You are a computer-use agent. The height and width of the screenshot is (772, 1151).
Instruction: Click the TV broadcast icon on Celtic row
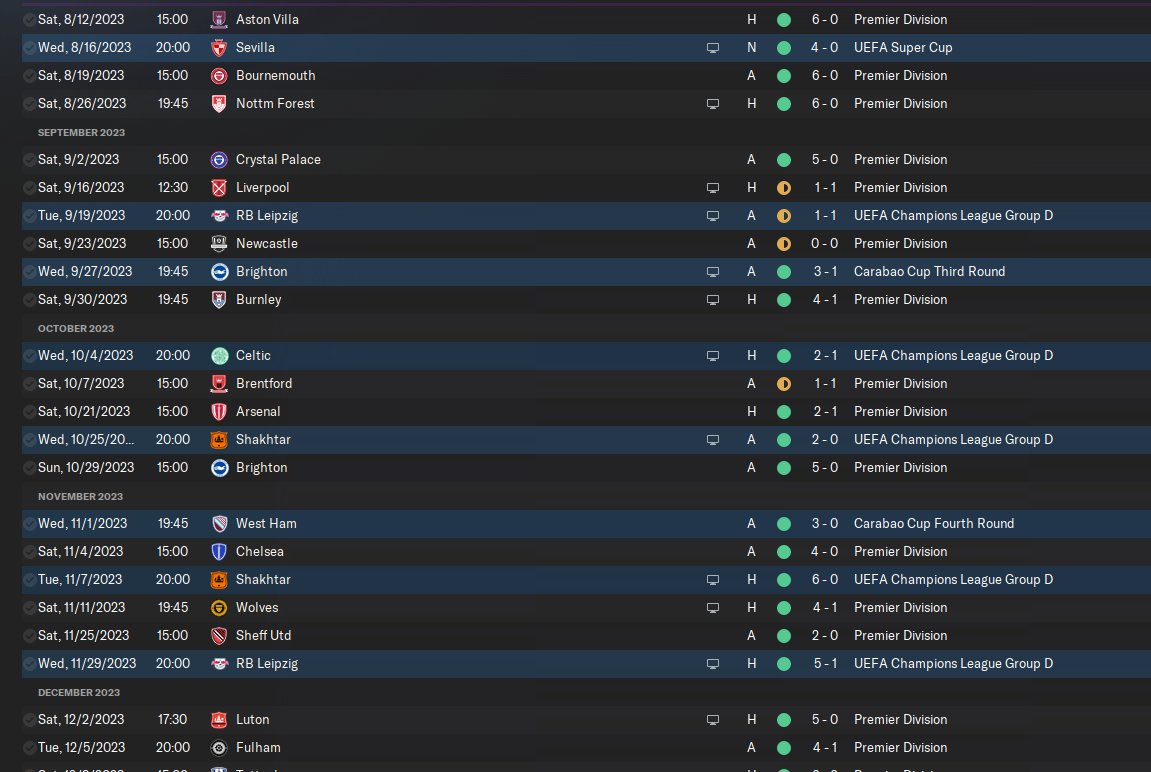(713, 355)
